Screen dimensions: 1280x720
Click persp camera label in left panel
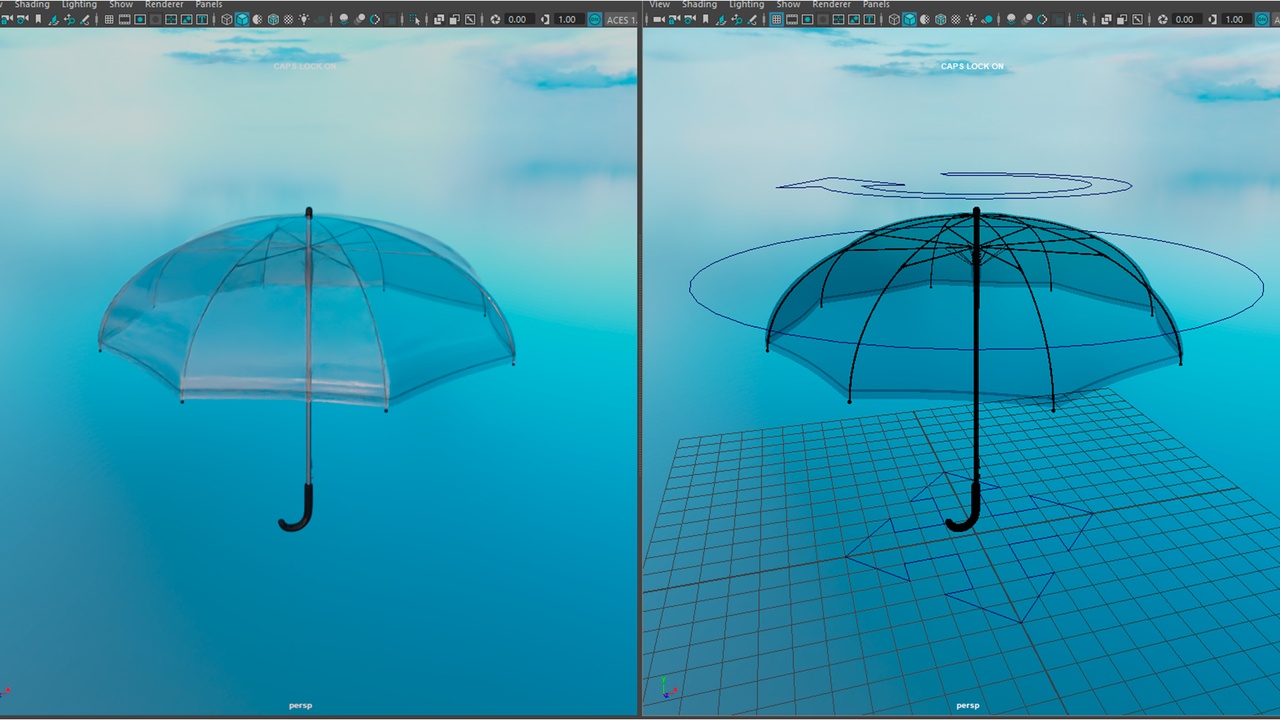point(300,706)
